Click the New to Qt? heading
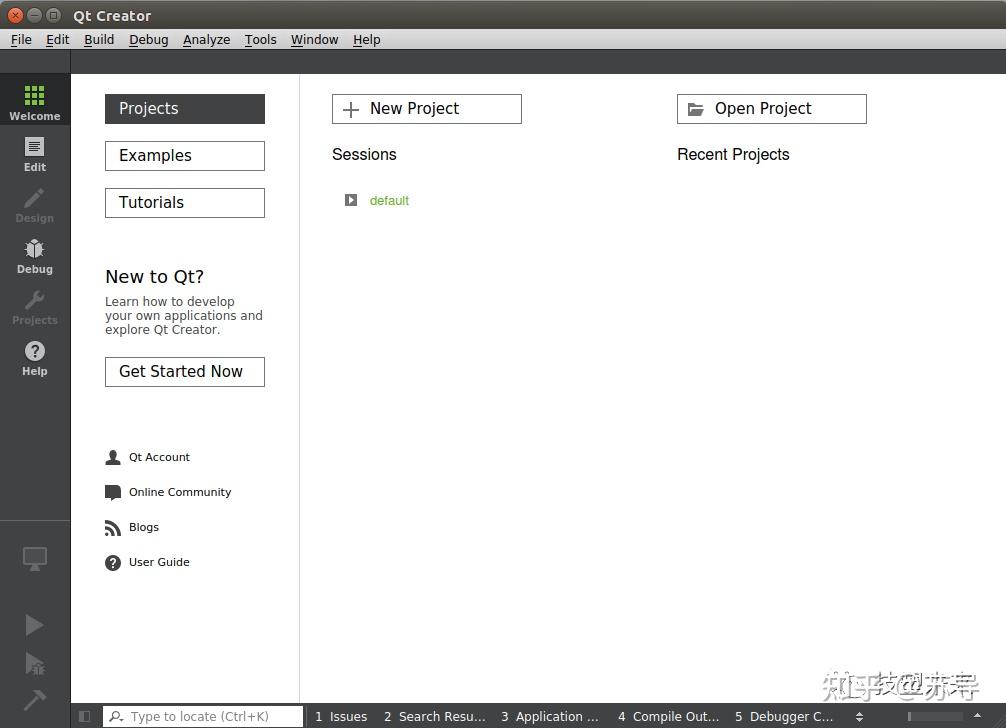Image resolution: width=1006 pixels, height=728 pixels. 155,276
